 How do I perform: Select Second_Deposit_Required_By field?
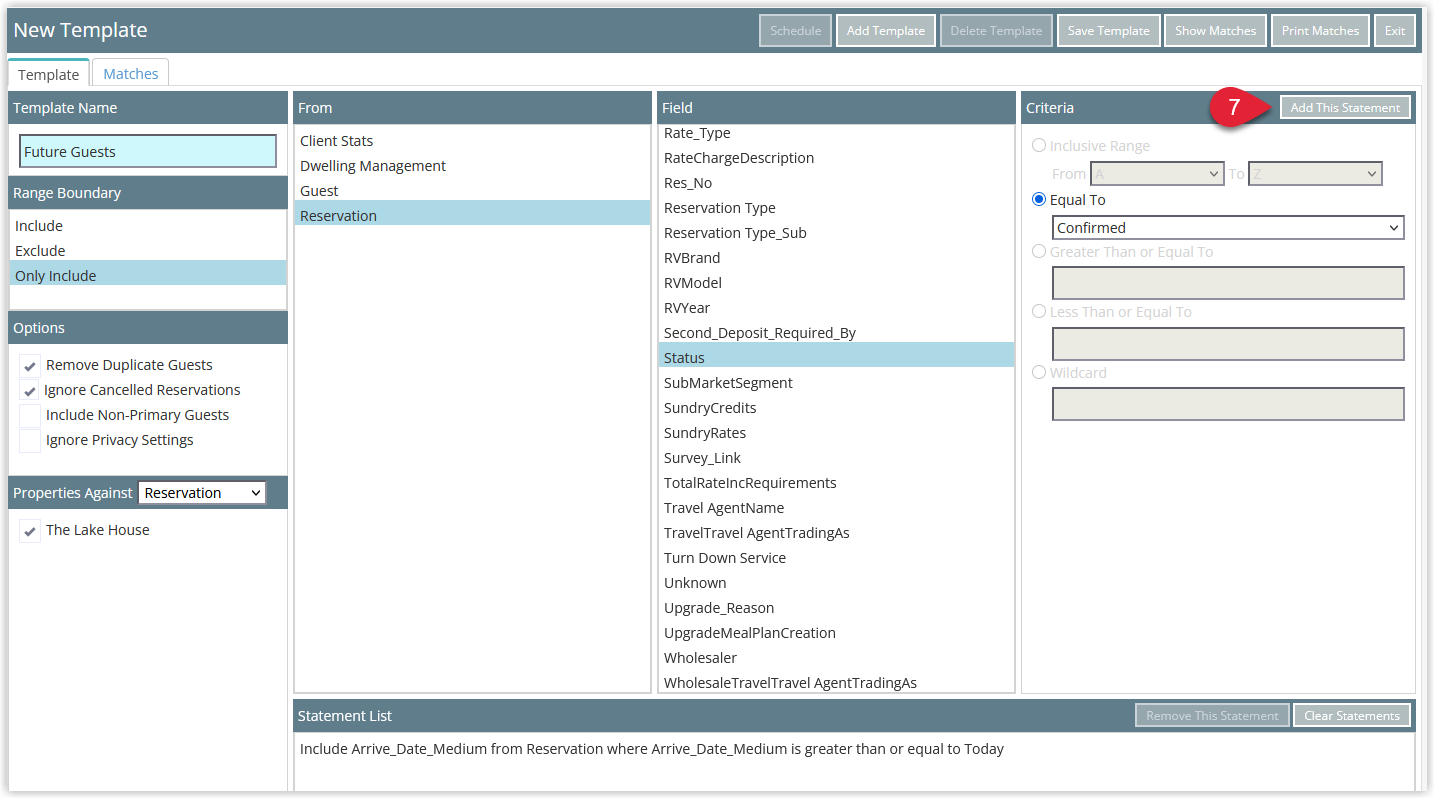tap(836, 333)
